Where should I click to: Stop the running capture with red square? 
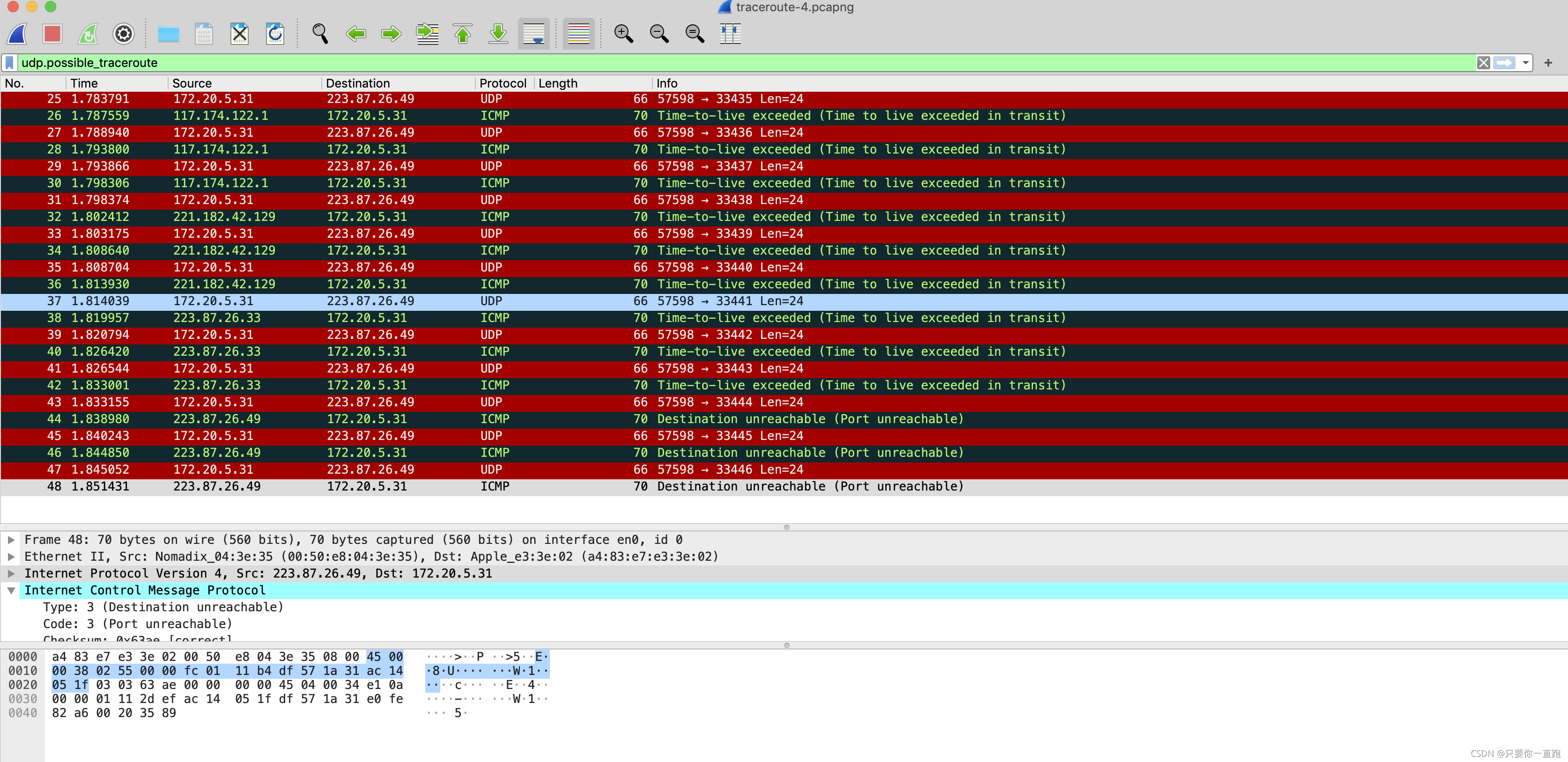click(x=52, y=33)
